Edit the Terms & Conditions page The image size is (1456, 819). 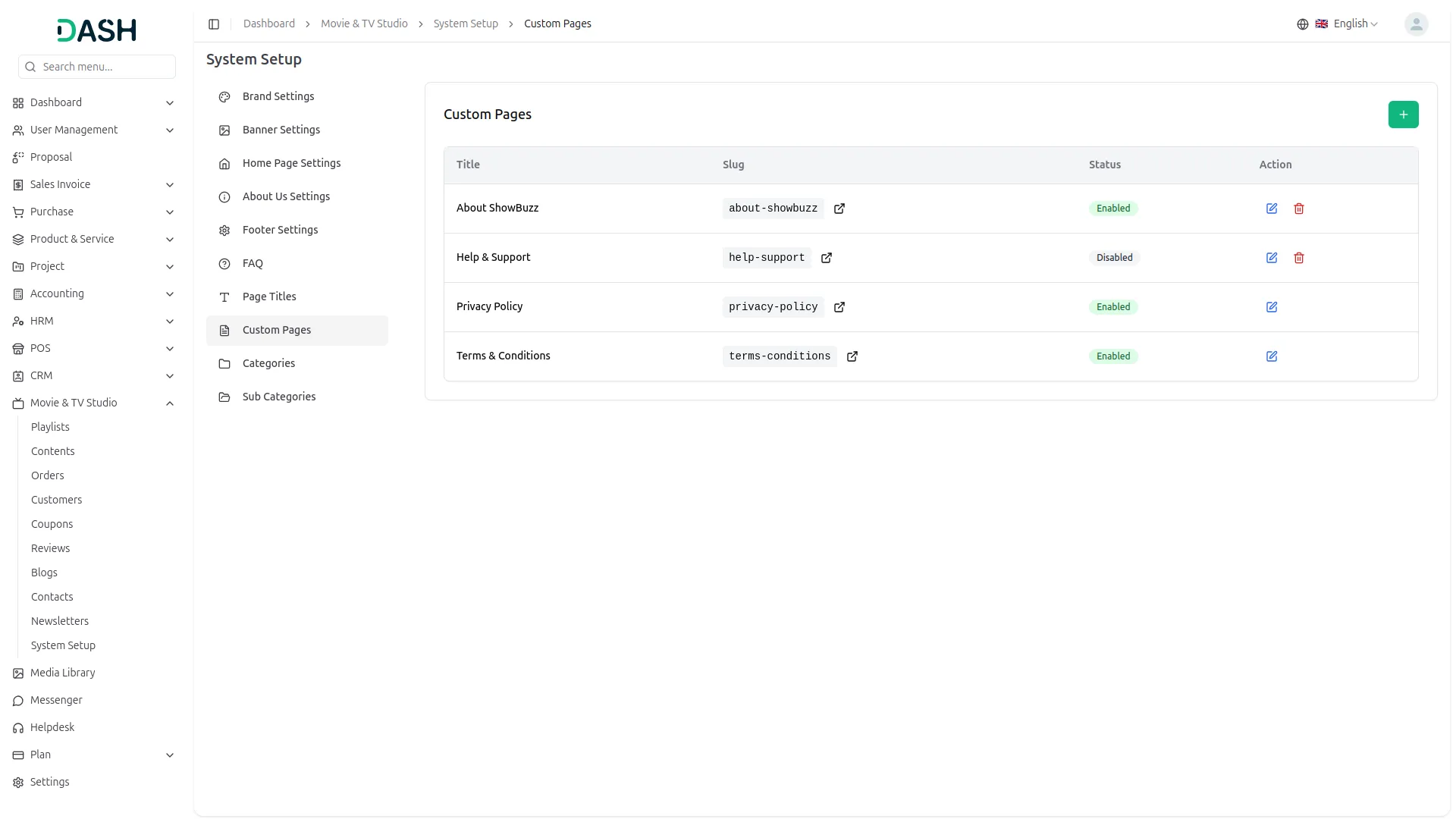1272,356
